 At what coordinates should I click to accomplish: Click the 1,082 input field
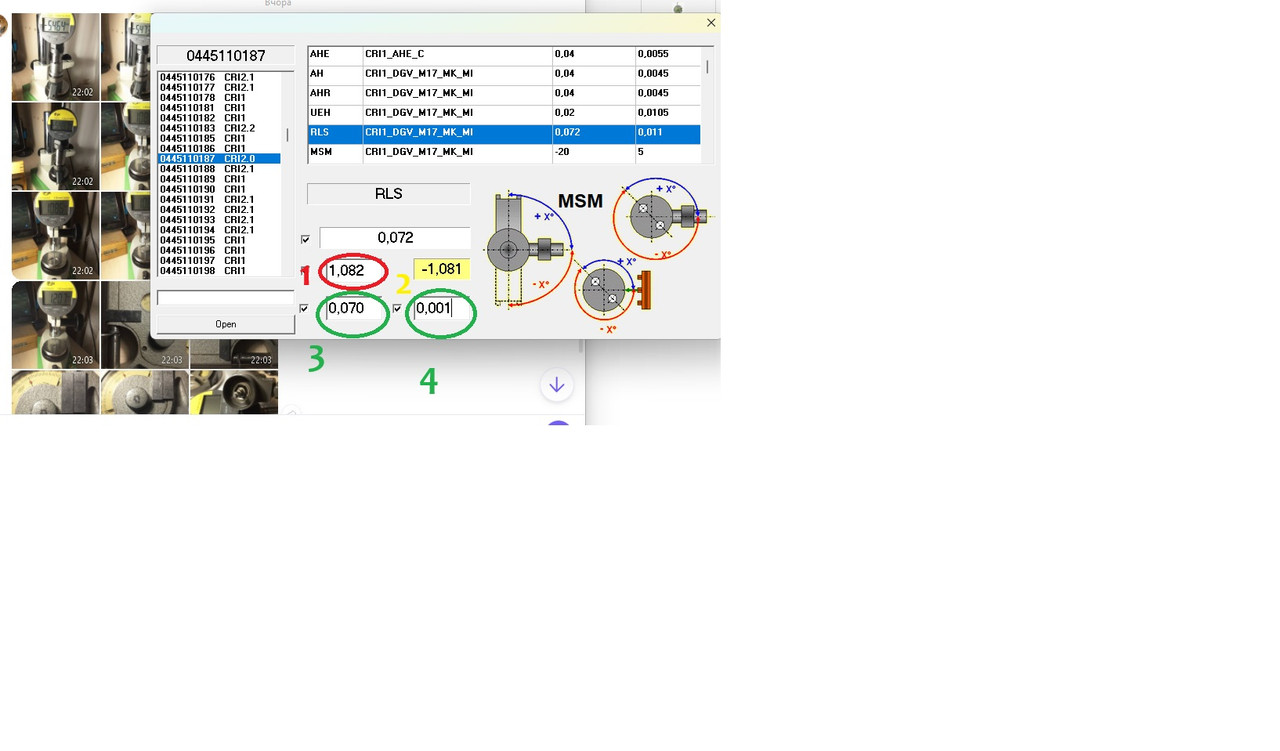[x=356, y=270]
